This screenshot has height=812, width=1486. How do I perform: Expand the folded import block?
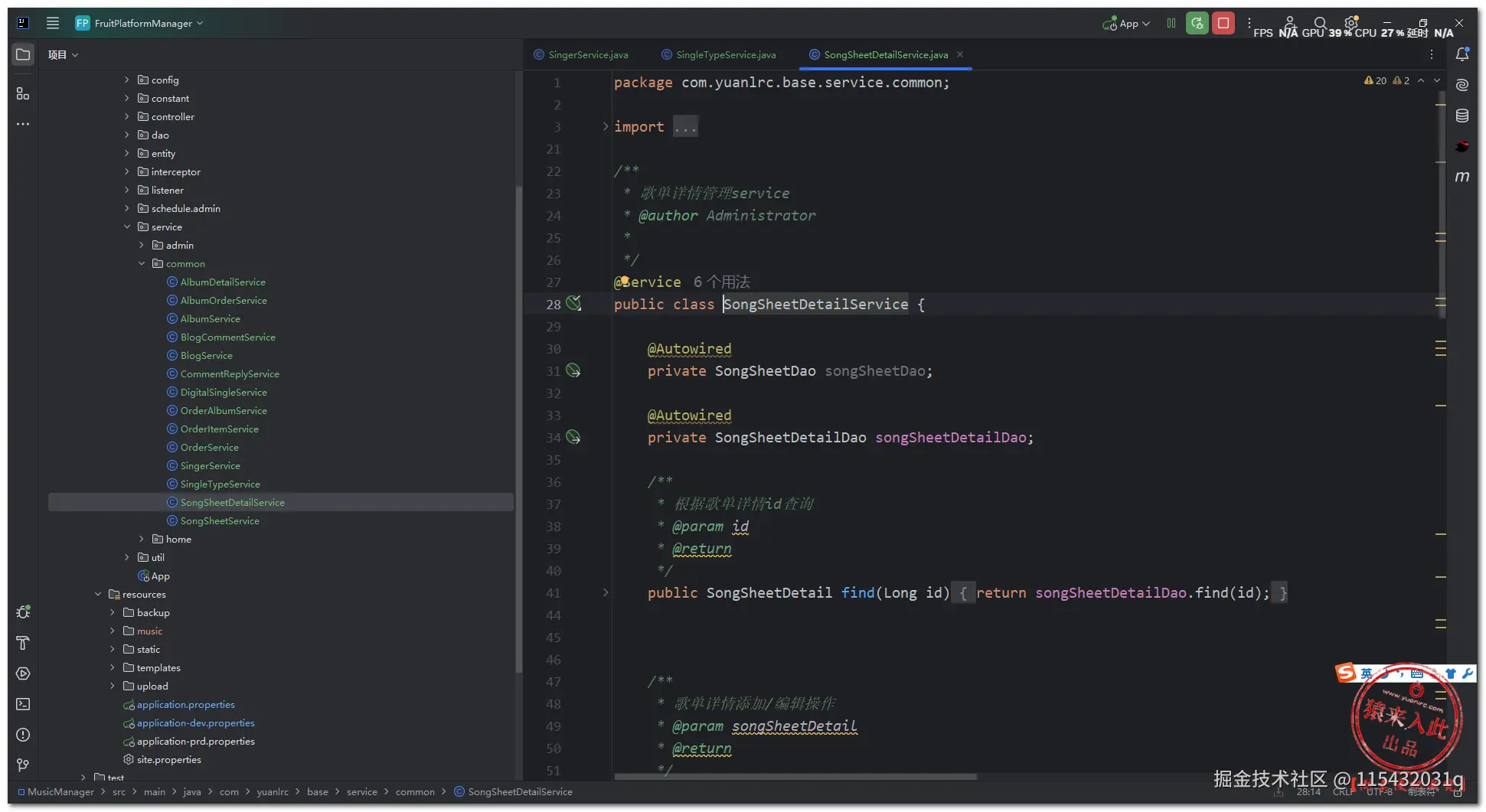(x=606, y=126)
